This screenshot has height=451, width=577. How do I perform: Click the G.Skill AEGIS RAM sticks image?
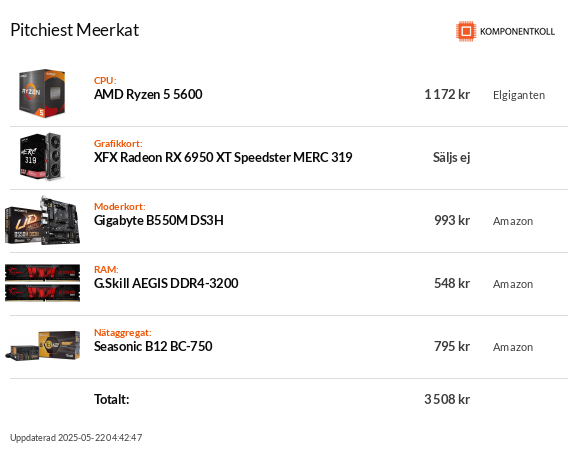coord(42,283)
